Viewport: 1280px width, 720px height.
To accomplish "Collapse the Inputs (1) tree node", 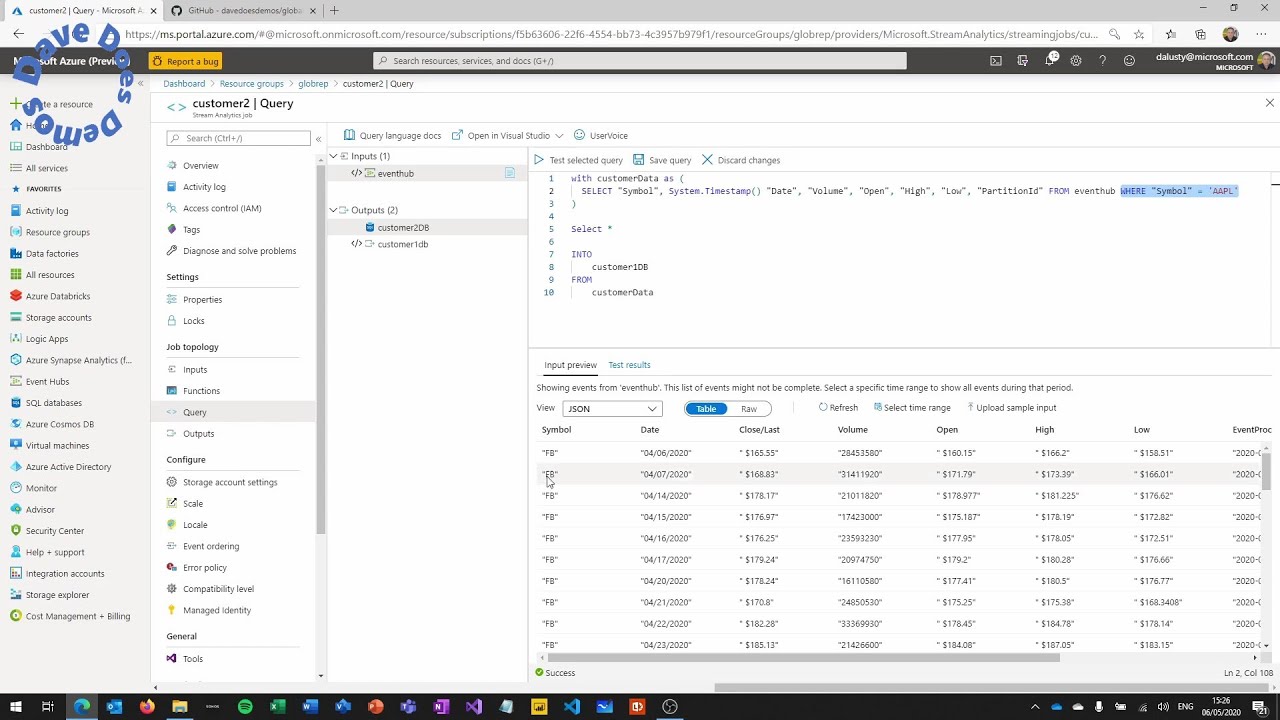I will 333,156.
